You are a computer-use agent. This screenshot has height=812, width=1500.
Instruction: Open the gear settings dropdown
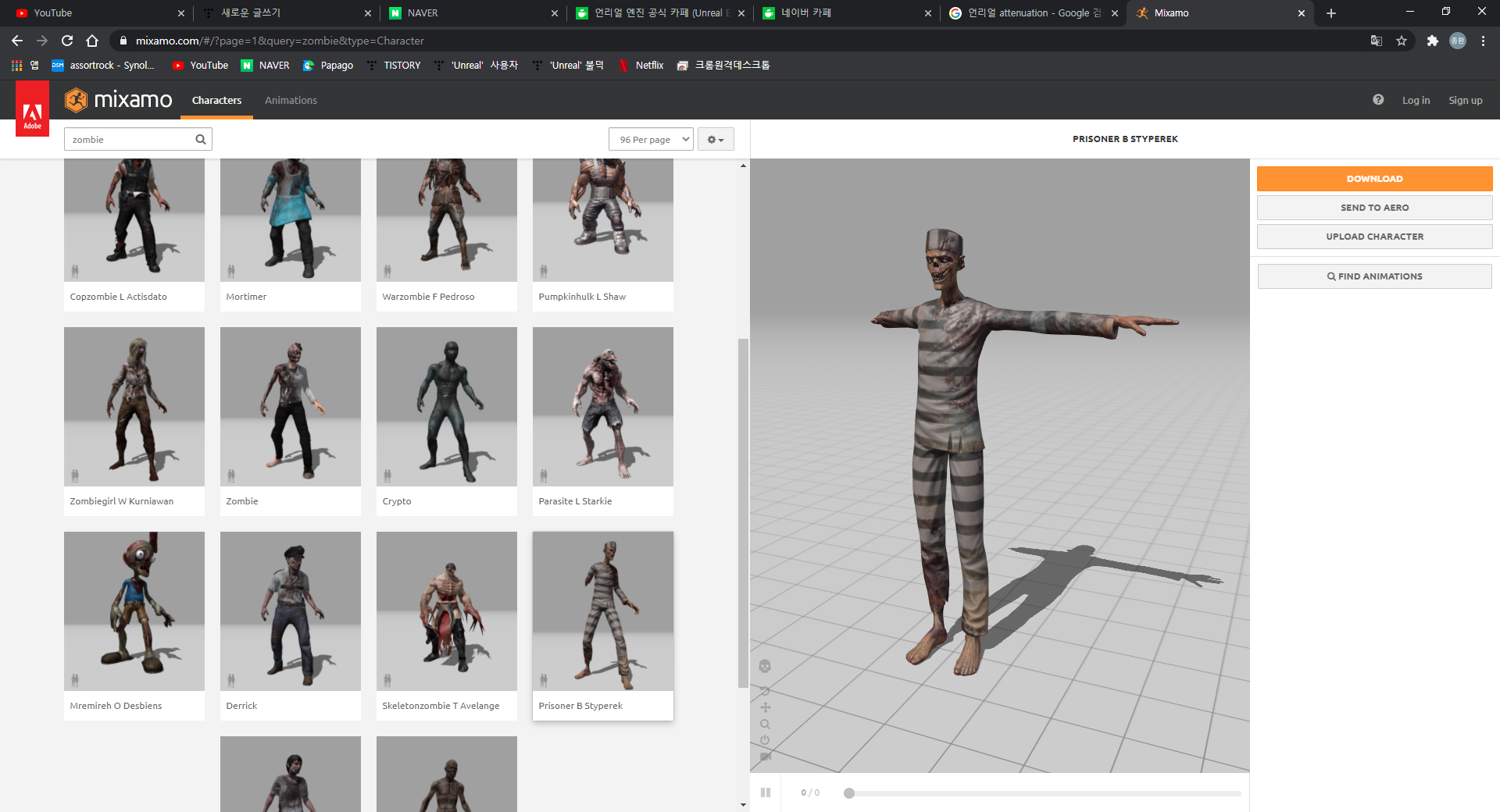[x=716, y=140]
